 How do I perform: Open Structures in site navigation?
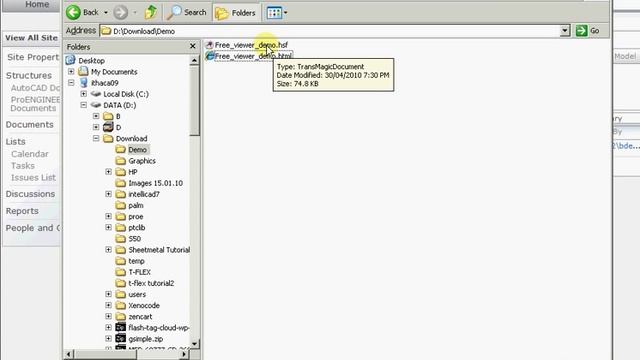(x=29, y=76)
